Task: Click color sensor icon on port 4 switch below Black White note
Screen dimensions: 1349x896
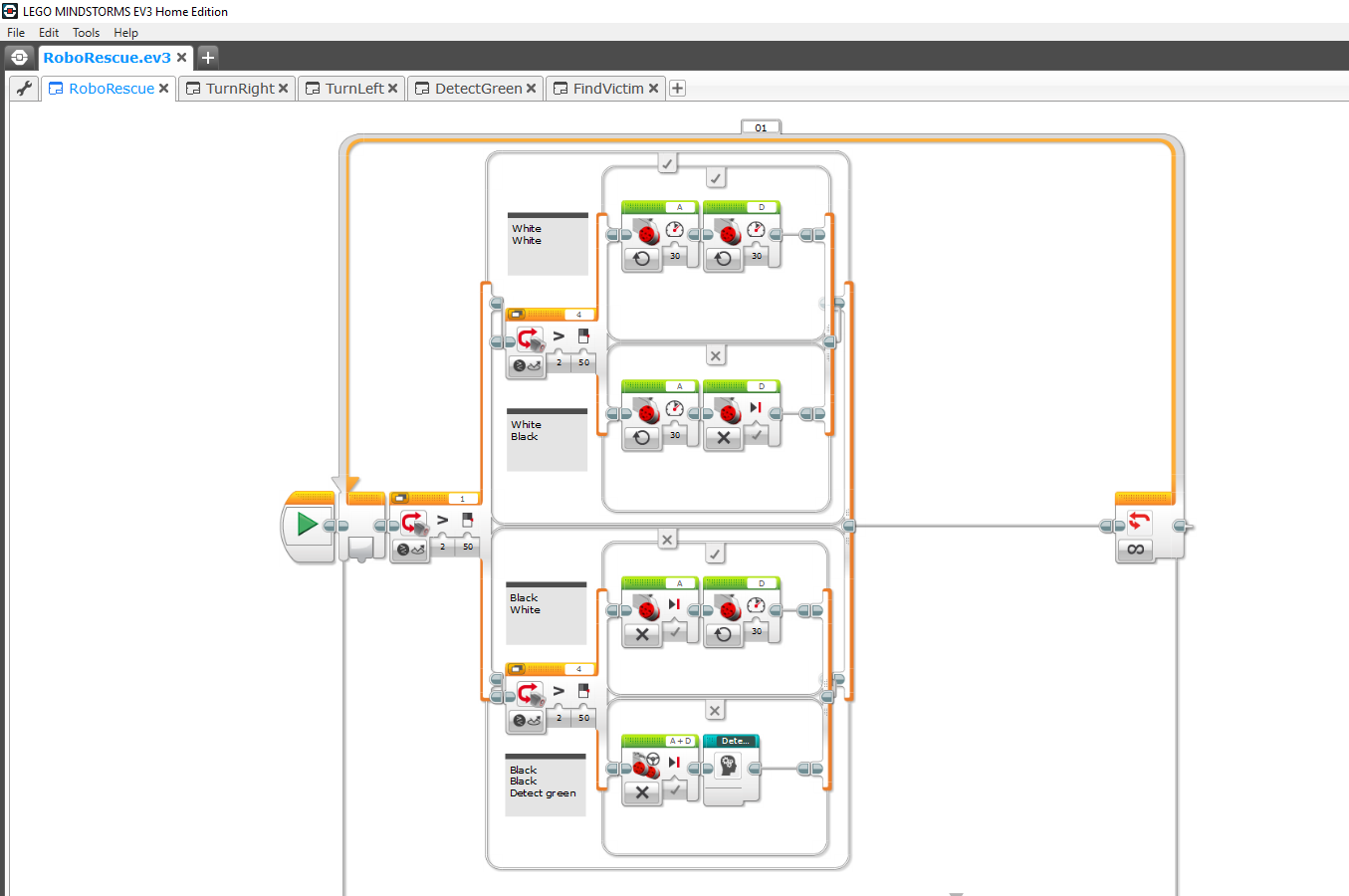Action: pos(530,694)
